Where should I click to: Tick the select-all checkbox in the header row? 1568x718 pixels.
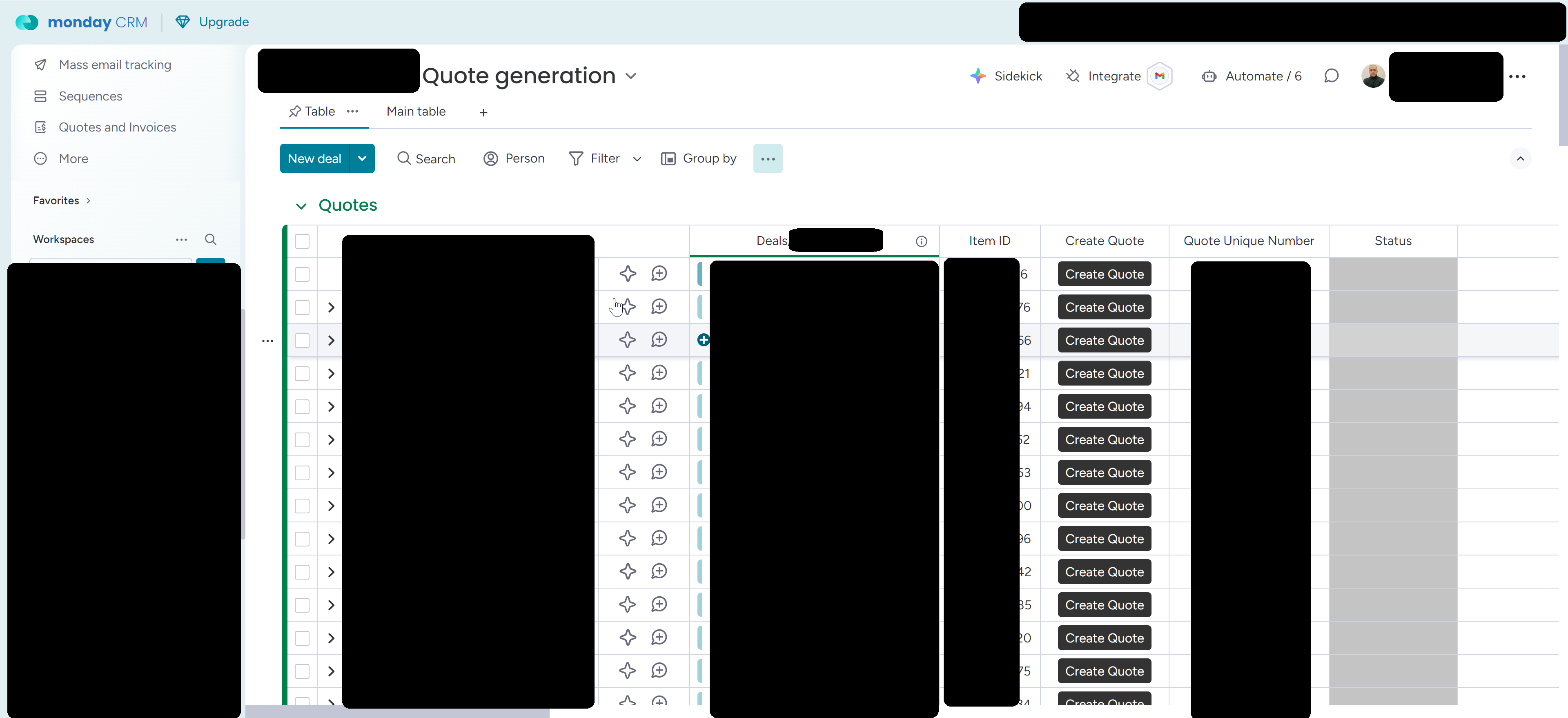coord(302,241)
